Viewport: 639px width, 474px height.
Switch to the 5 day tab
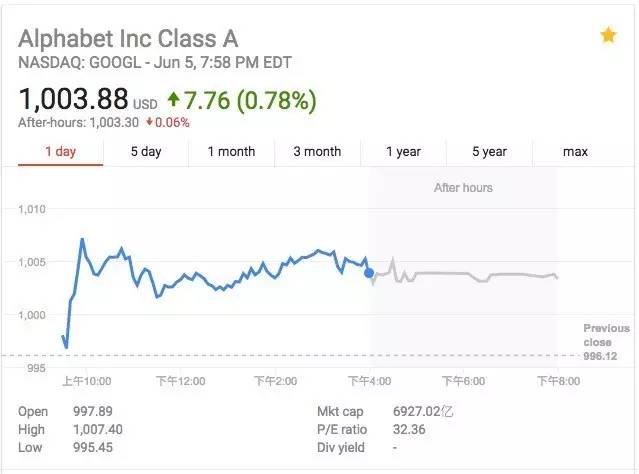pyautogui.click(x=146, y=152)
